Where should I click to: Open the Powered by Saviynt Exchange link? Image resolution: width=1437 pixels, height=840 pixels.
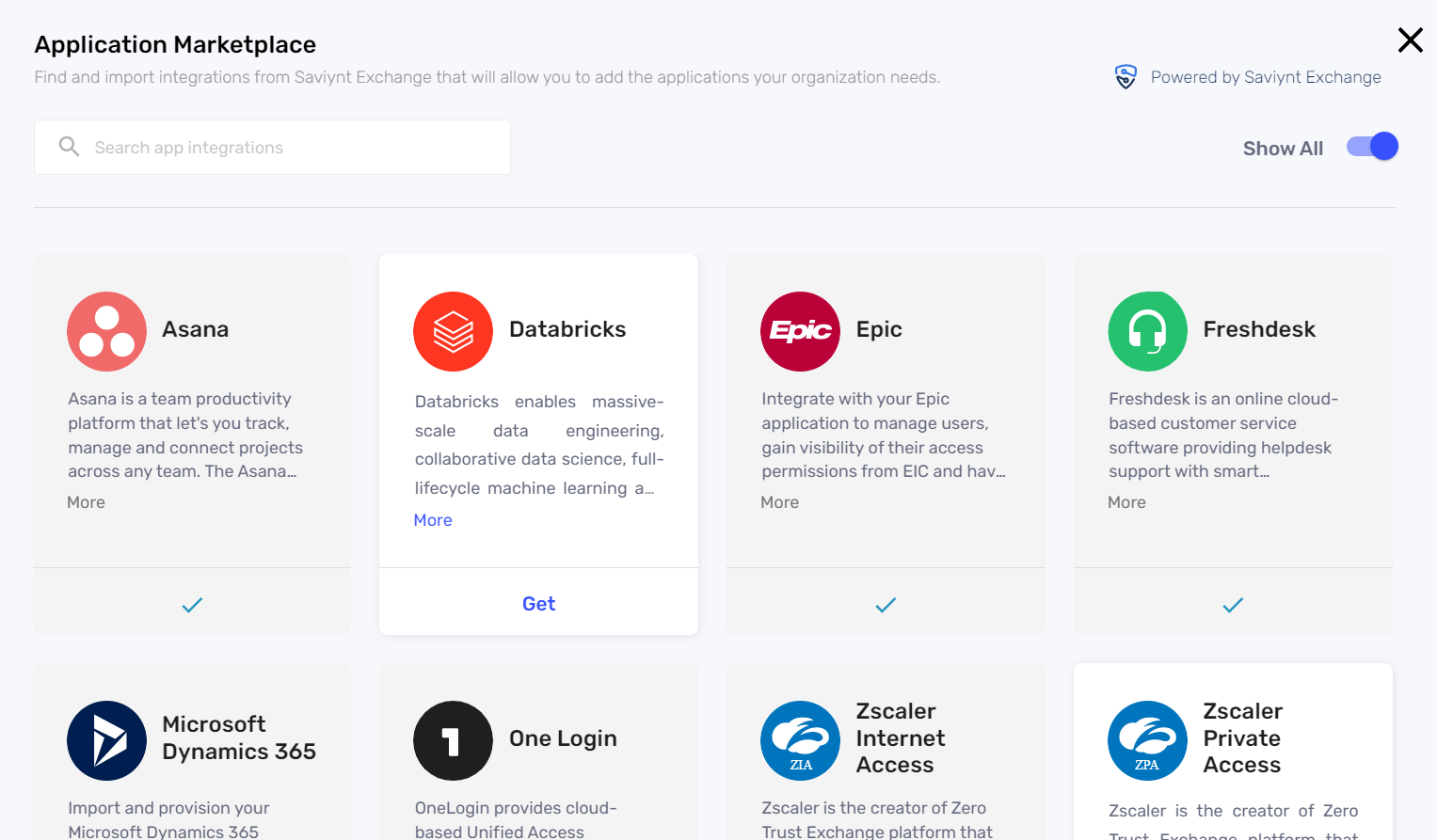click(1266, 76)
